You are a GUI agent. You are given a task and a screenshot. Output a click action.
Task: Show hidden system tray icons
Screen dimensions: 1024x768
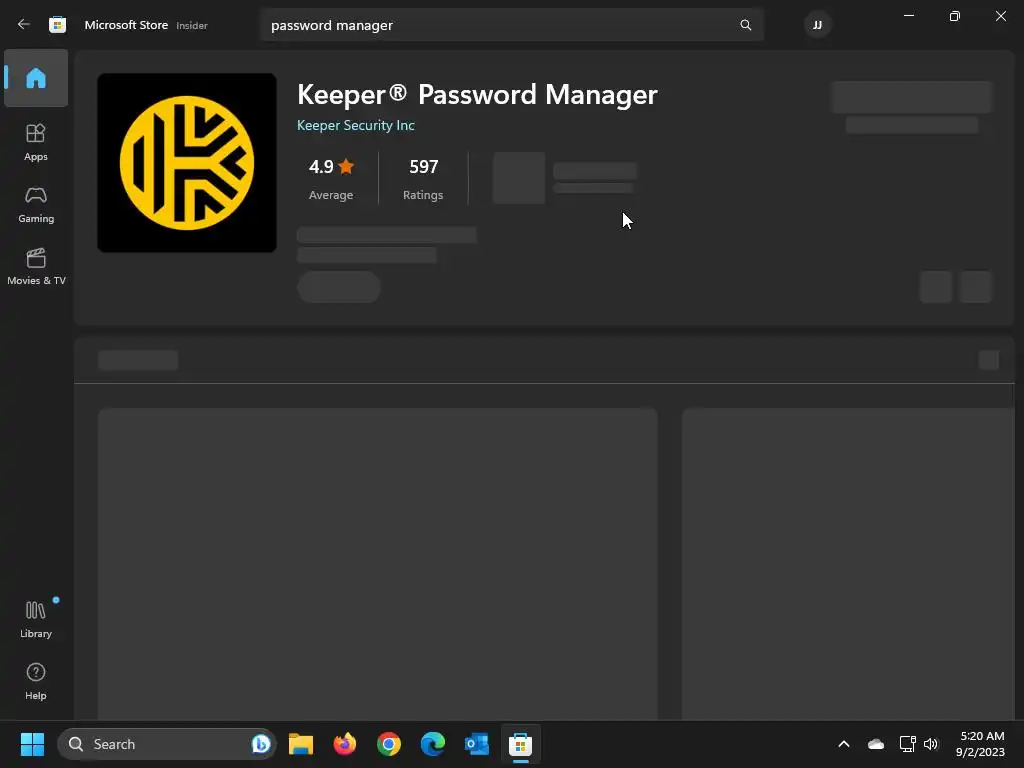tap(844, 744)
